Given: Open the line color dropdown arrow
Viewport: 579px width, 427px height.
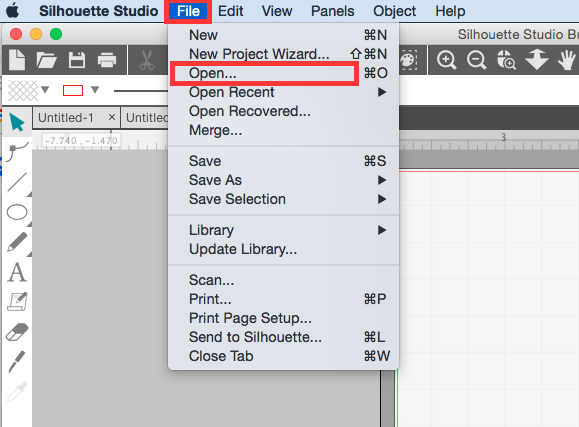Looking at the screenshot, I should (x=95, y=89).
